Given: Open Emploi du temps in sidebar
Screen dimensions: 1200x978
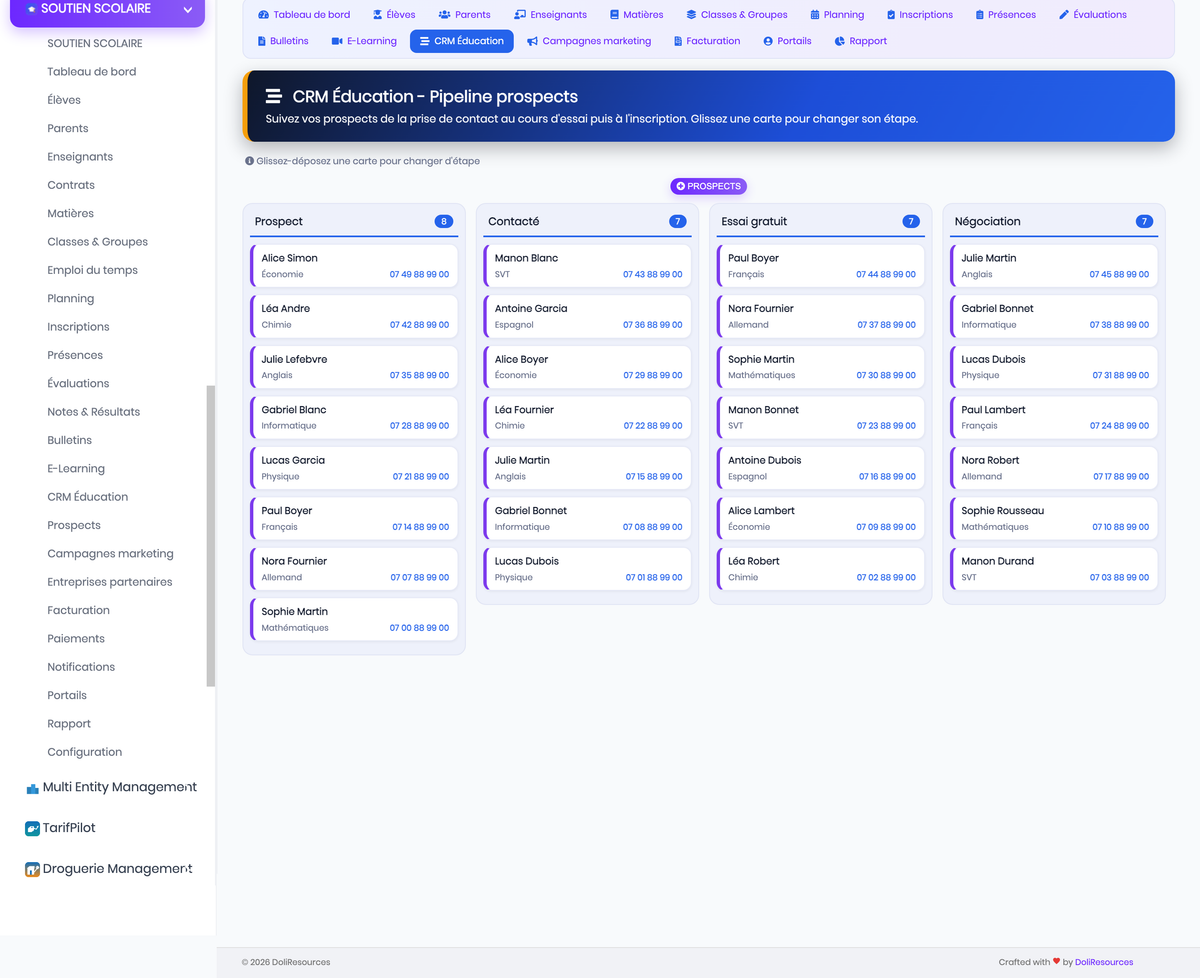Looking at the screenshot, I should (x=92, y=270).
